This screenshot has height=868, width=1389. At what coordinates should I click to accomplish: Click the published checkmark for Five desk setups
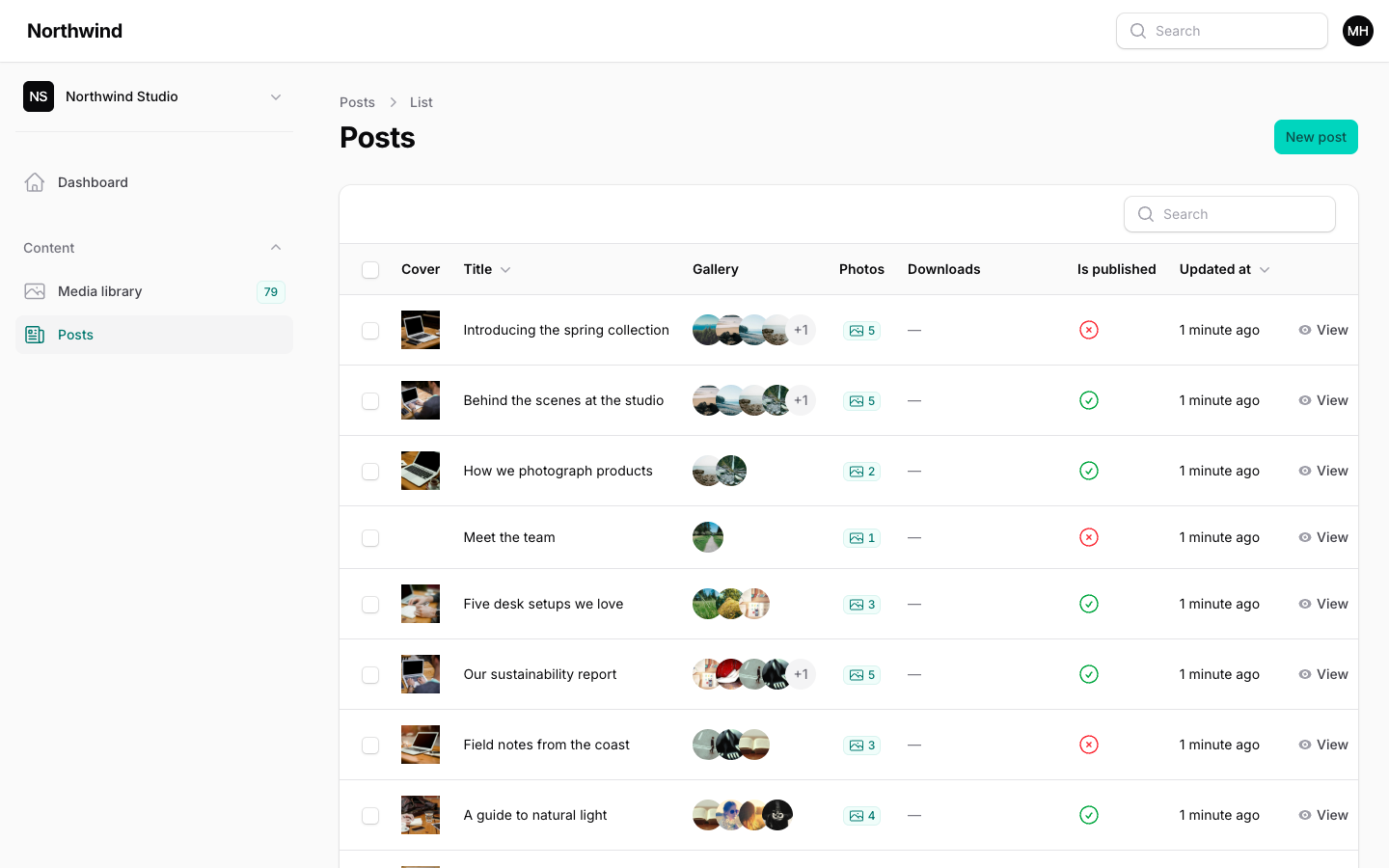(1089, 604)
